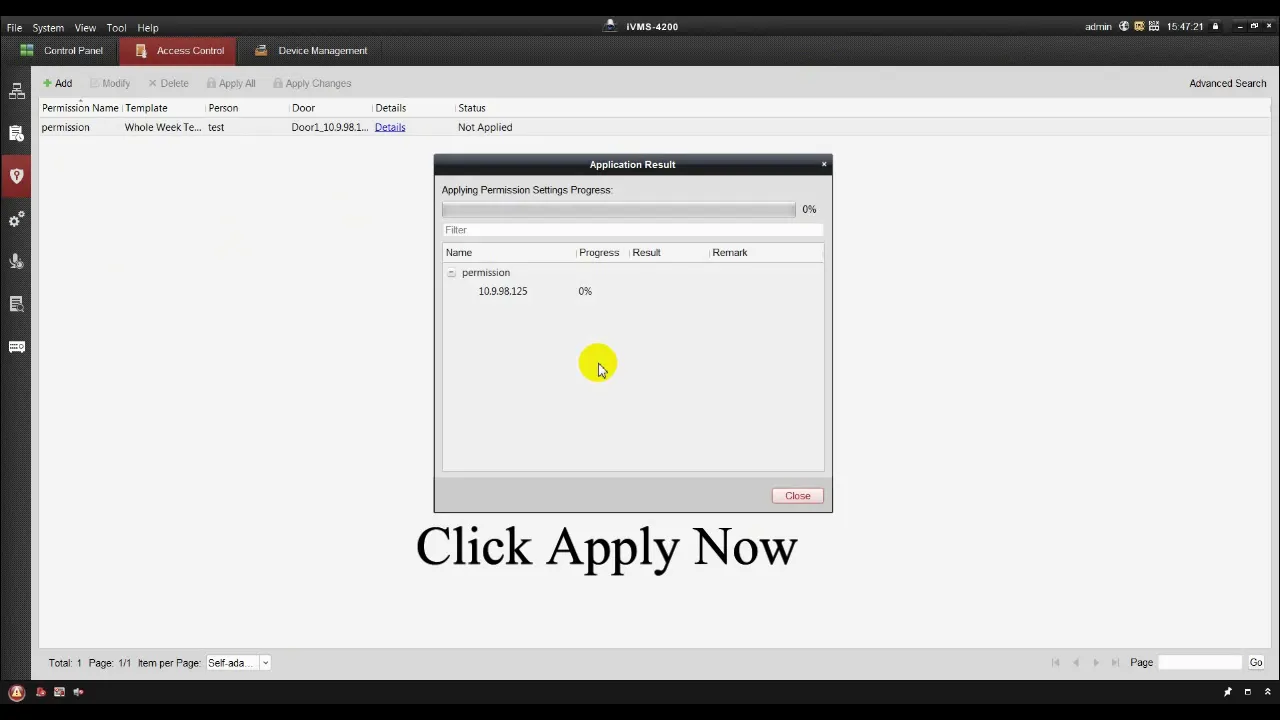Go to next page arrow
Image resolution: width=1280 pixels, height=720 pixels.
(x=1096, y=663)
